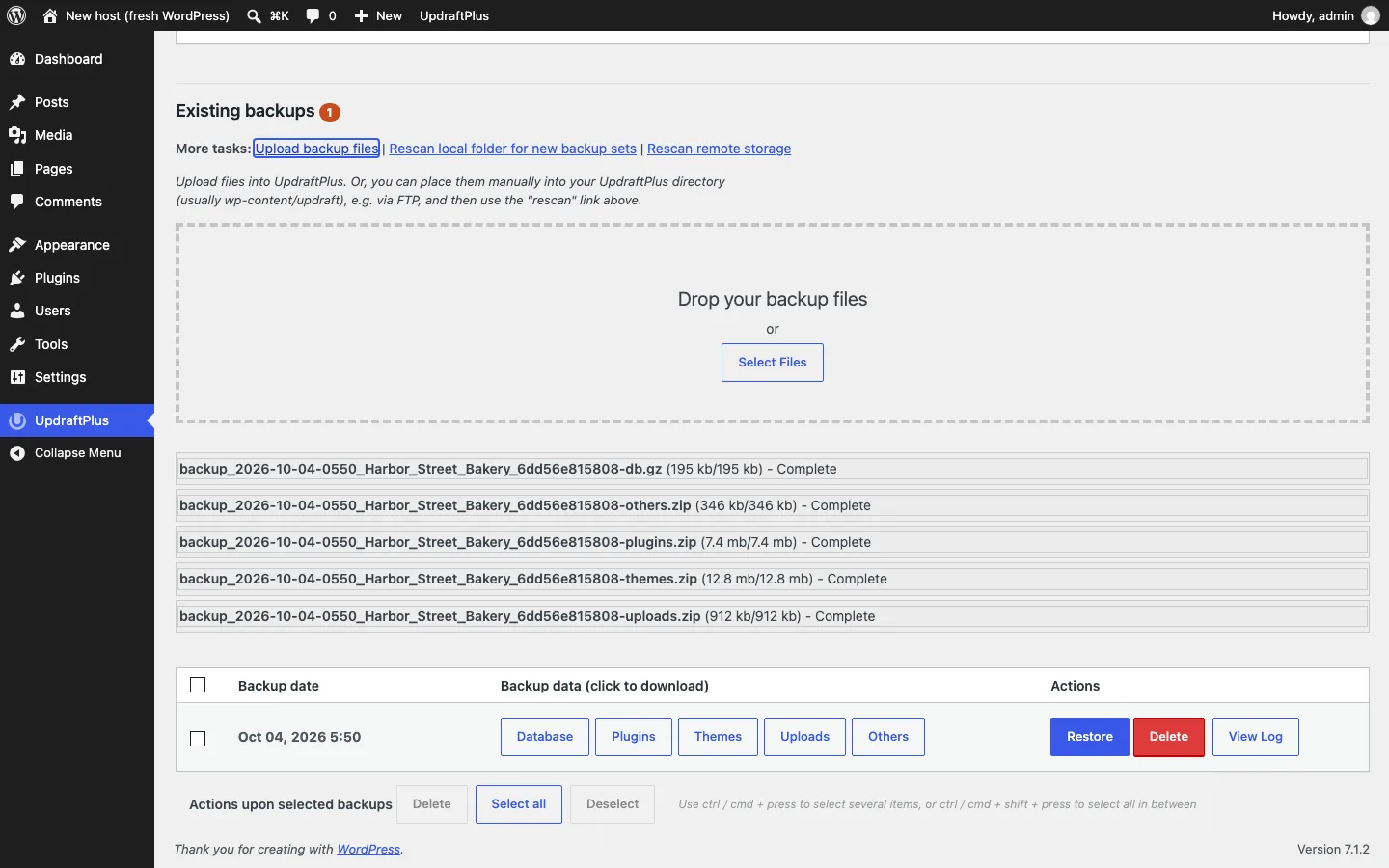The image size is (1389, 868).
Task: Open the Howdy, admin account menu
Action: [x=1325, y=15]
